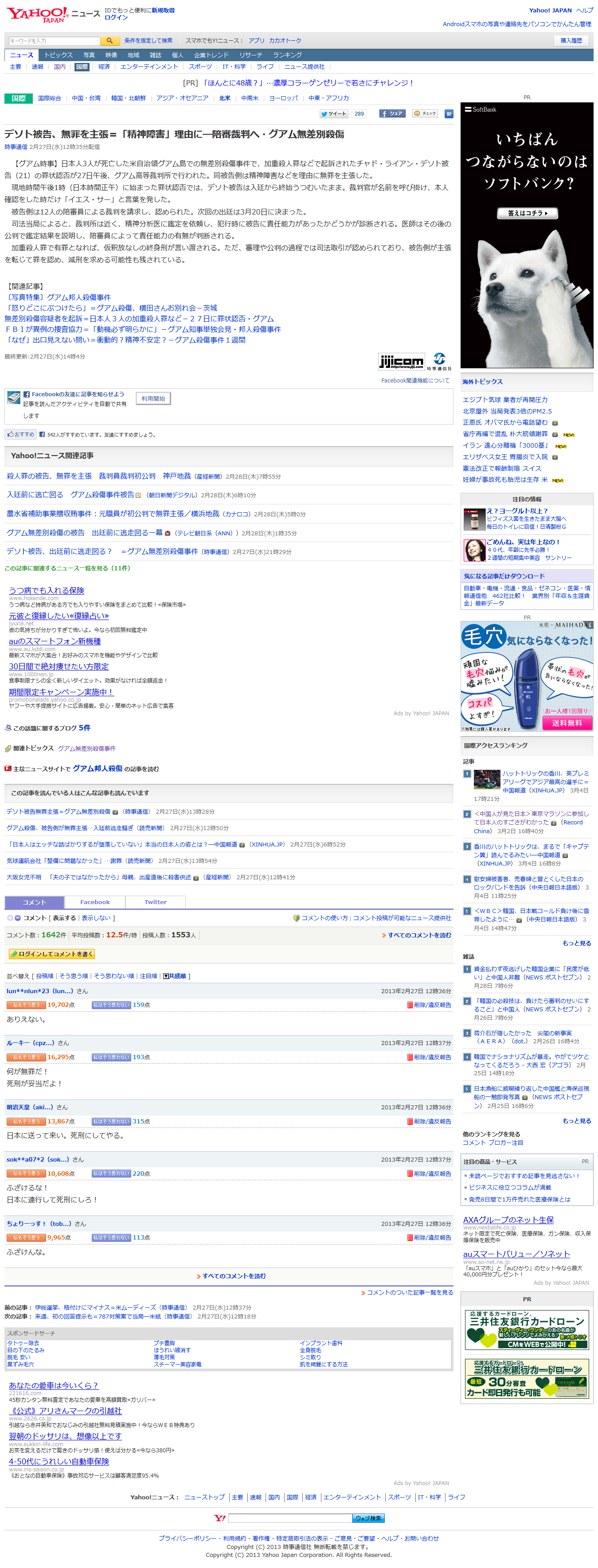Switch to the Twitter comments tab
Screen dimensions: 598x1568
[x=155, y=902]
